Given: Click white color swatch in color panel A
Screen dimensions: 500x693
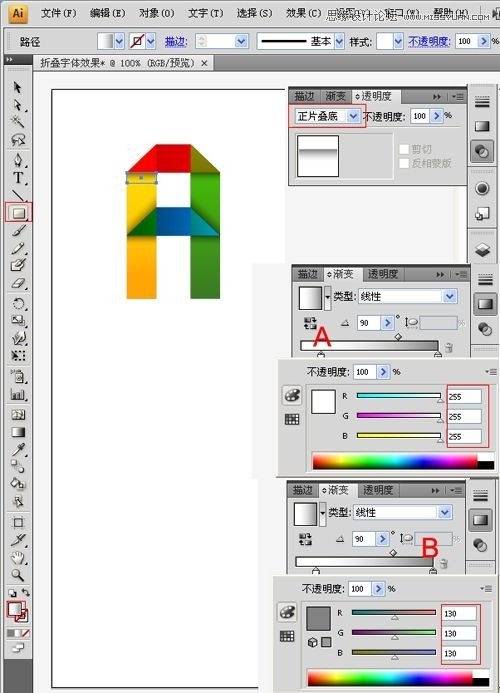Looking at the screenshot, I should pos(323,401).
